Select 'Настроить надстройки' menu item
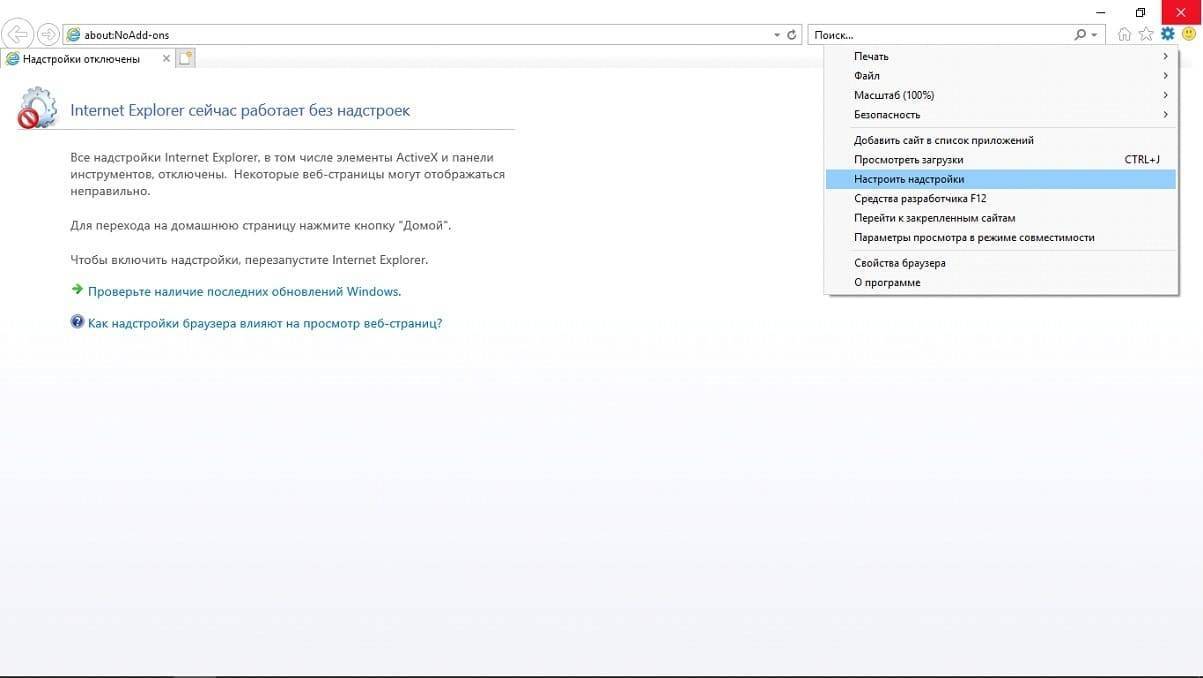This screenshot has width=1203, height=678. (x=1001, y=179)
